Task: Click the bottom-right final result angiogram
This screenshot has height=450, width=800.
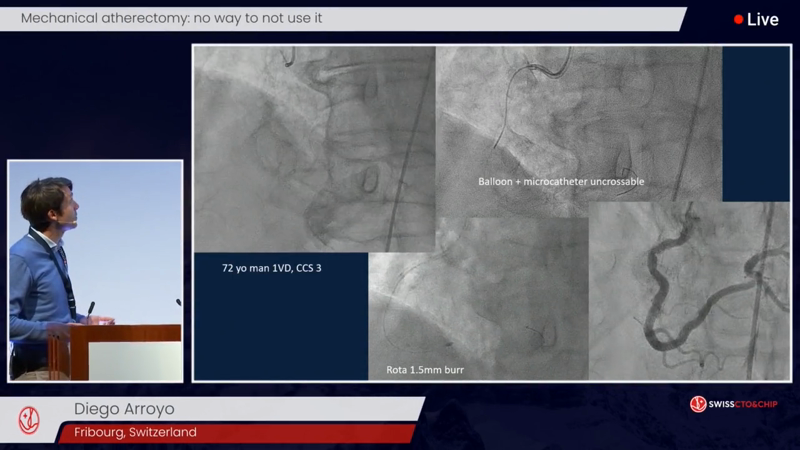Action: click(690, 292)
